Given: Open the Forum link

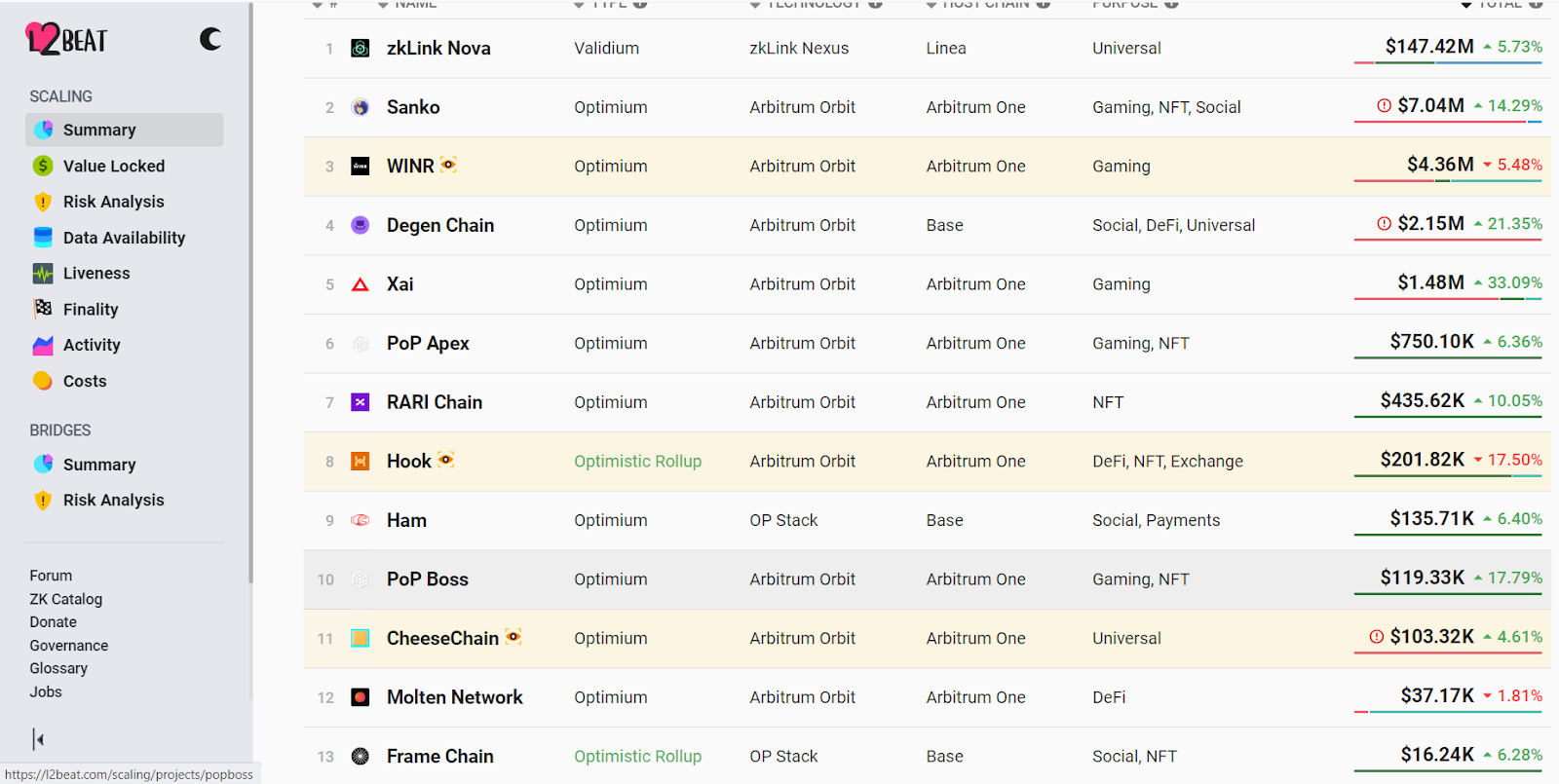Looking at the screenshot, I should pyautogui.click(x=51, y=576).
